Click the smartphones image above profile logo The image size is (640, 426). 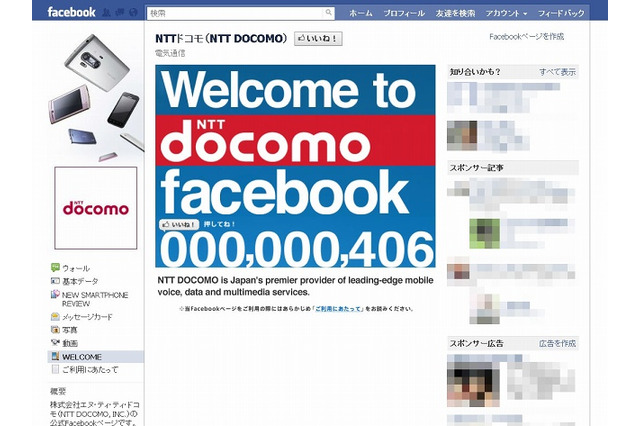[x=96, y=98]
